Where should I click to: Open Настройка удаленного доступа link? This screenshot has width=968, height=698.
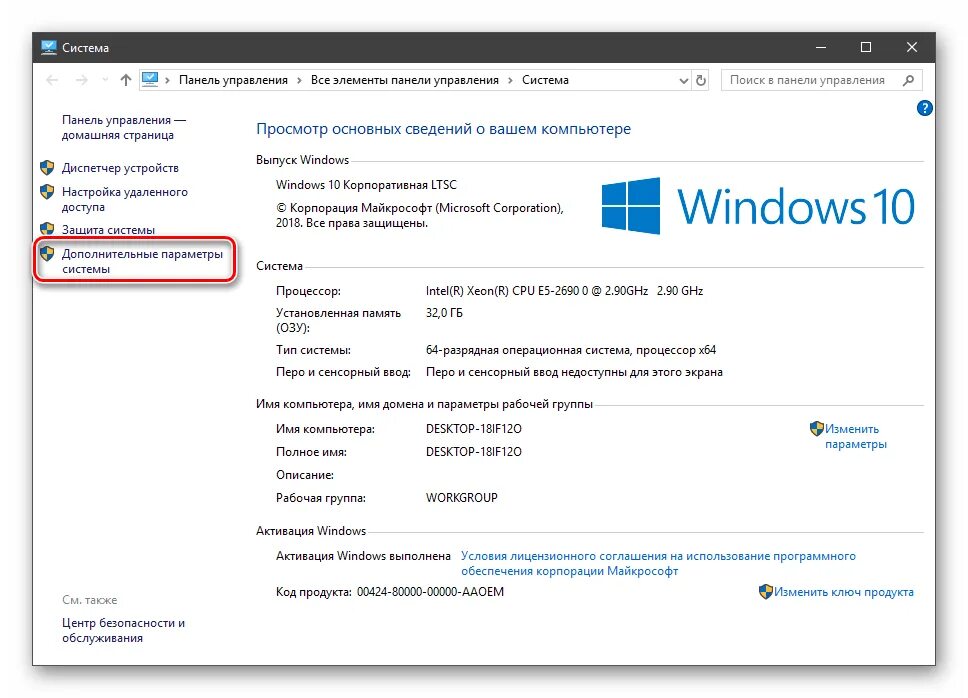tap(125, 199)
